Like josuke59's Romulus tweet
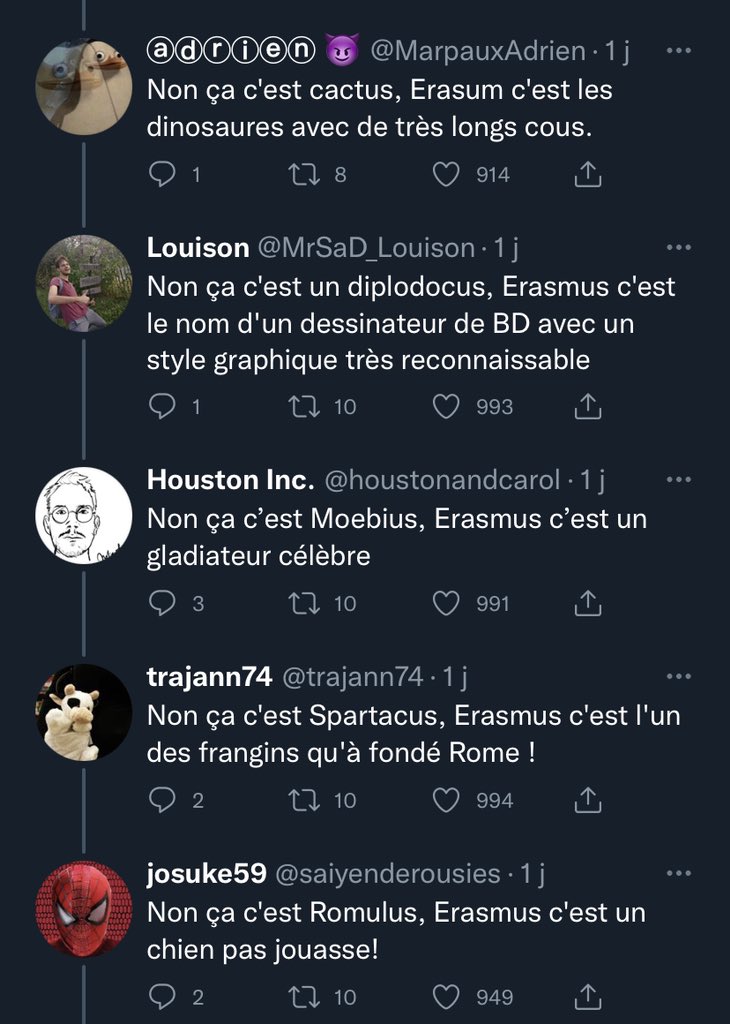730x1024 pixels. [446, 997]
